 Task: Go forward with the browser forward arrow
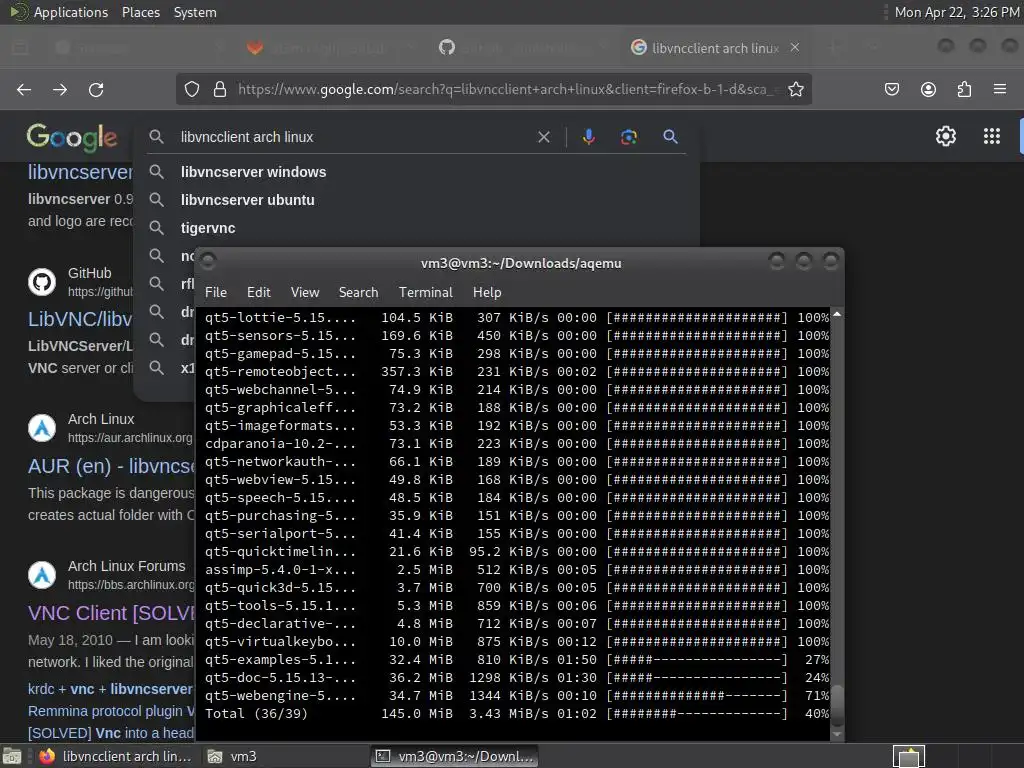tap(60, 89)
